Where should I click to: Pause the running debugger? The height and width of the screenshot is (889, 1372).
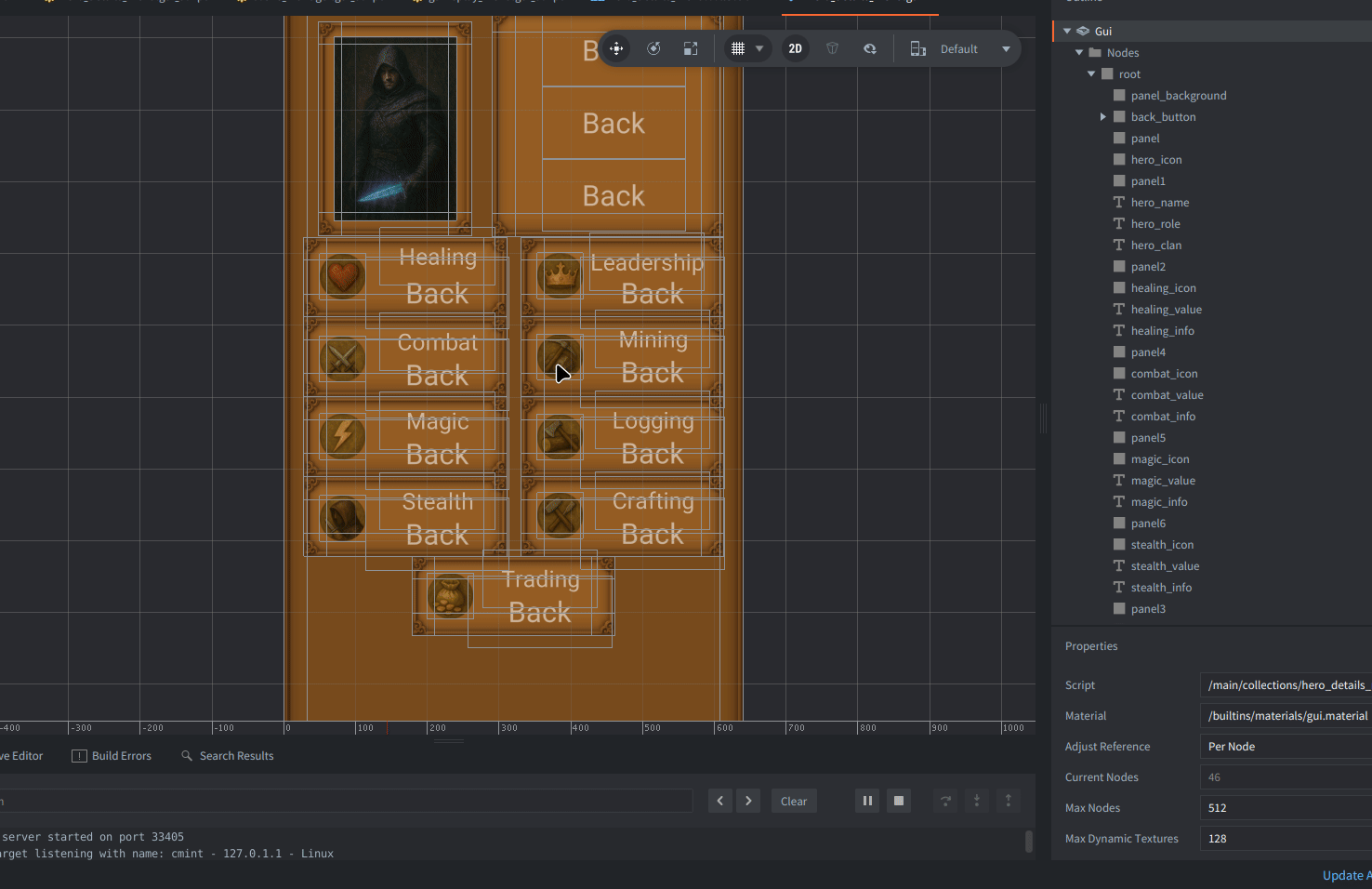867,801
